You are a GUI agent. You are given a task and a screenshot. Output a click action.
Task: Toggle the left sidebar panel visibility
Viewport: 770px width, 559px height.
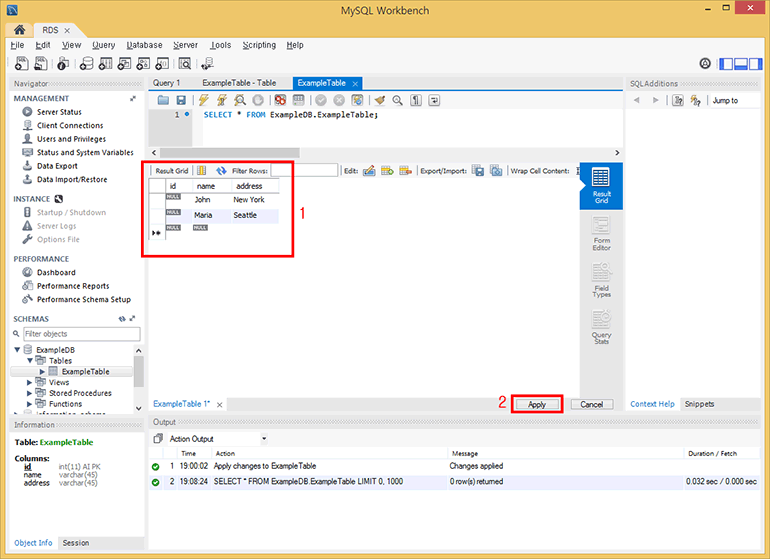[x=726, y=63]
